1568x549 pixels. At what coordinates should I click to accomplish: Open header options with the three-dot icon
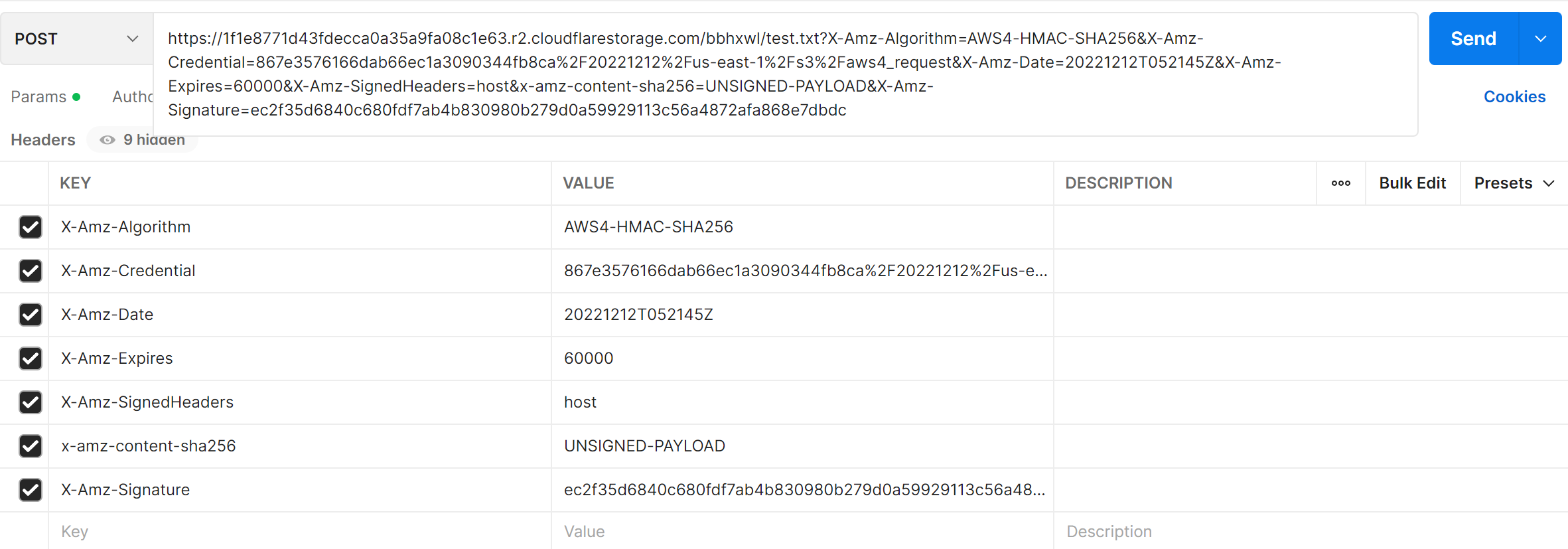(1341, 183)
